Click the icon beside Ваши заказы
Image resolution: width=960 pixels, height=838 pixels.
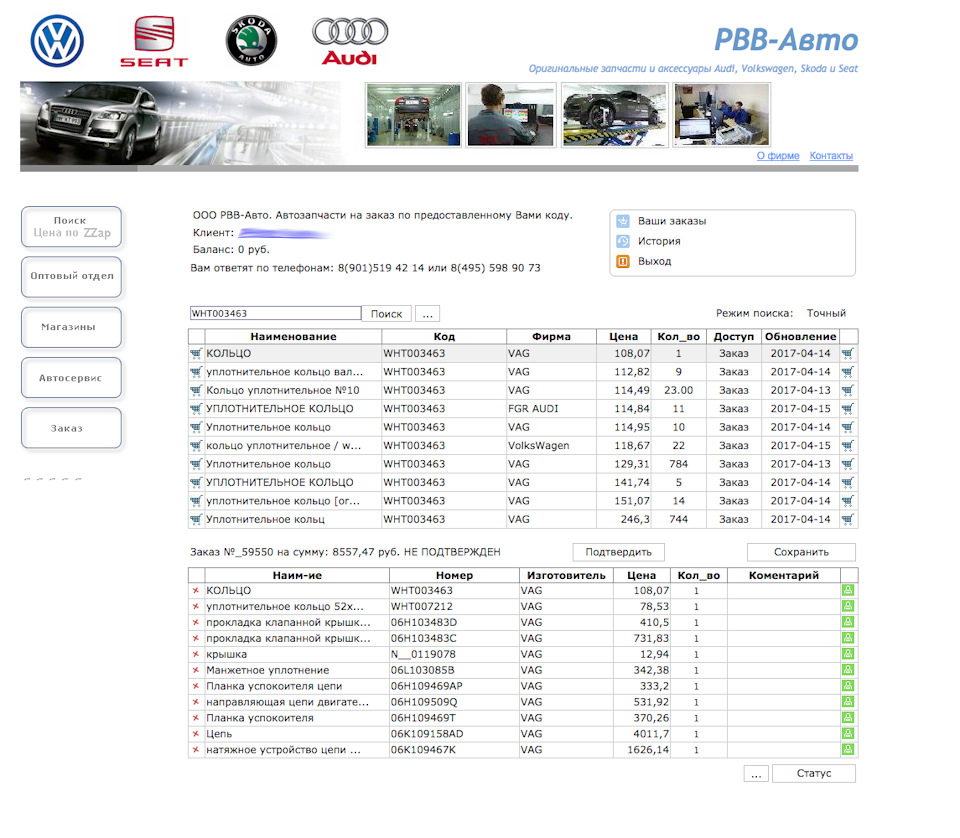(623, 221)
